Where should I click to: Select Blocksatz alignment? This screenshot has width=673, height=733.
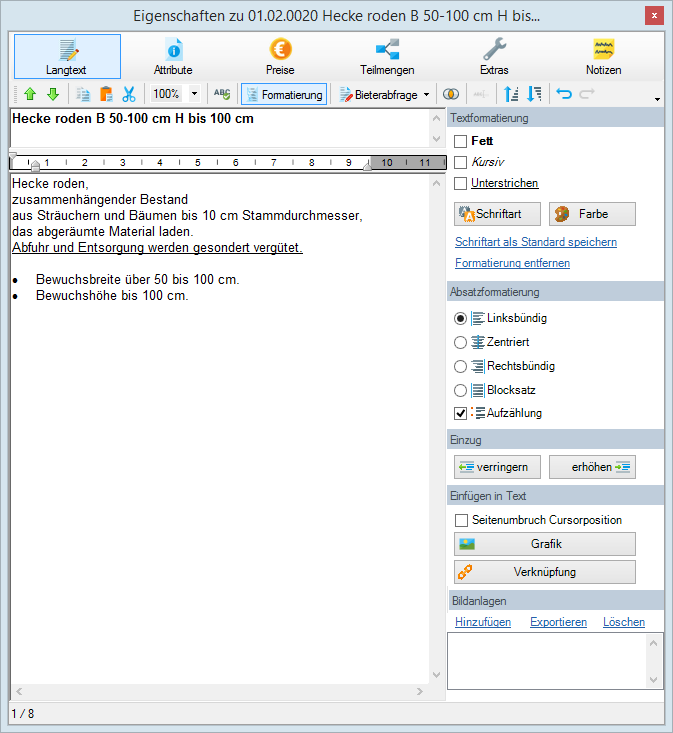tap(461, 390)
